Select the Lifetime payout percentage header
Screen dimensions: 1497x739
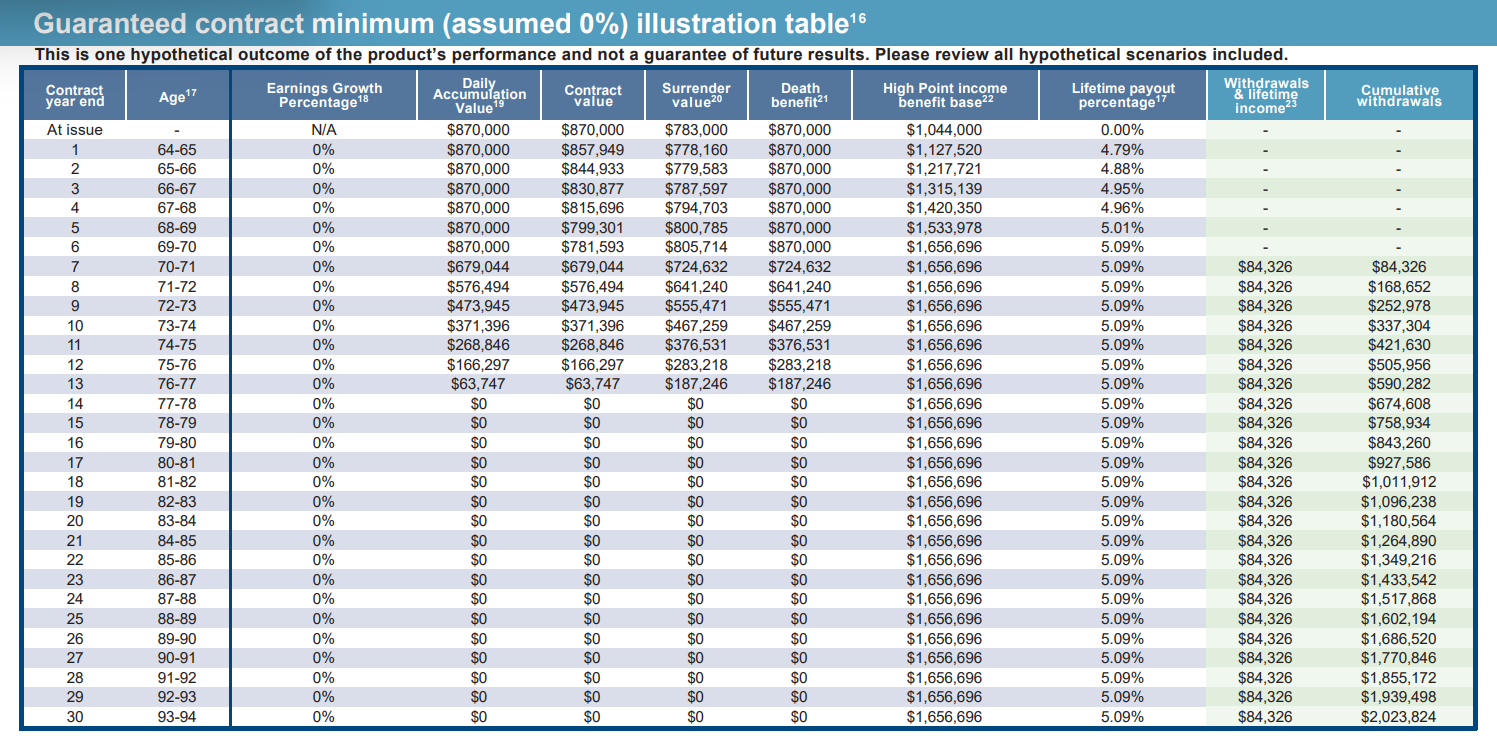pyautogui.click(x=1122, y=95)
